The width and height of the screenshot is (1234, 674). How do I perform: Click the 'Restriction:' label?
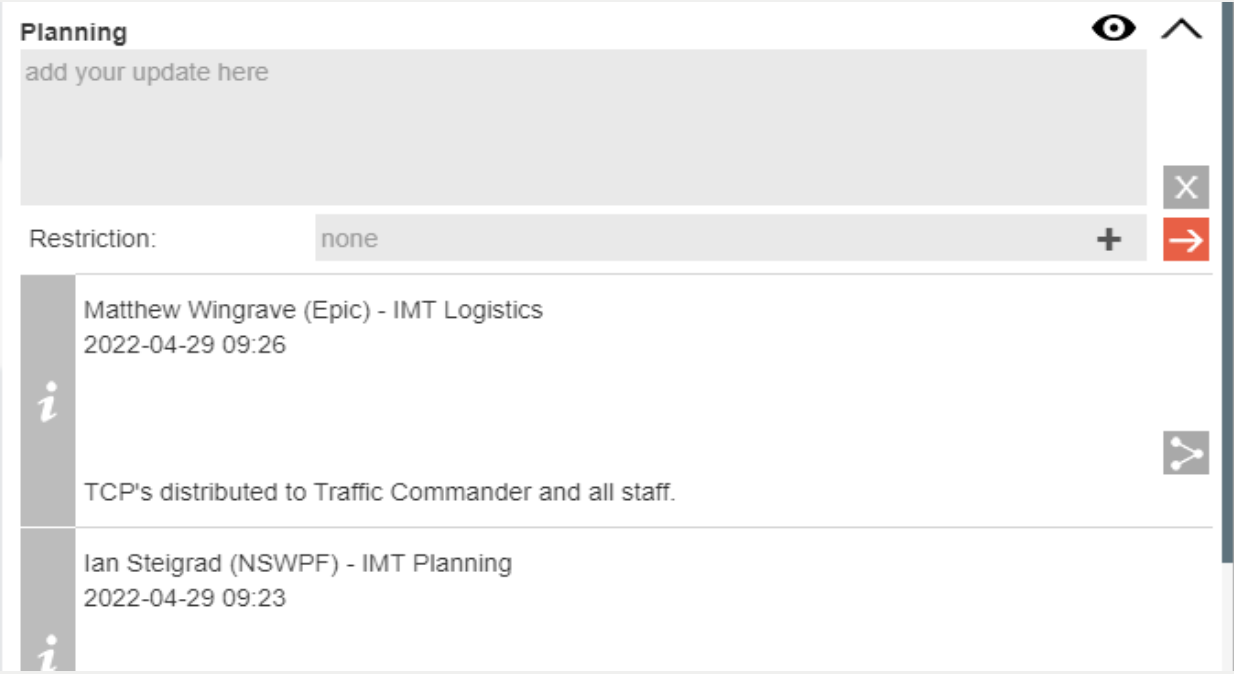click(93, 239)
